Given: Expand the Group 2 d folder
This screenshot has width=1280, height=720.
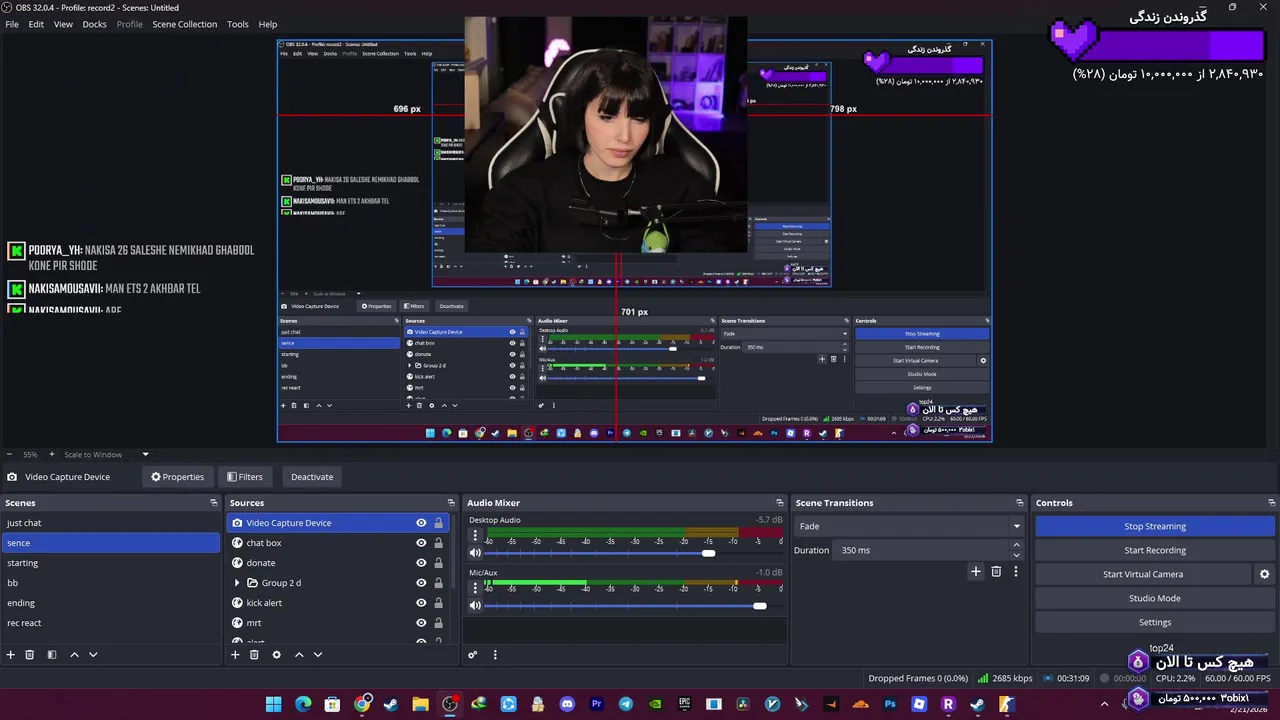Looking at the screenshot, I should coord(237,583).
